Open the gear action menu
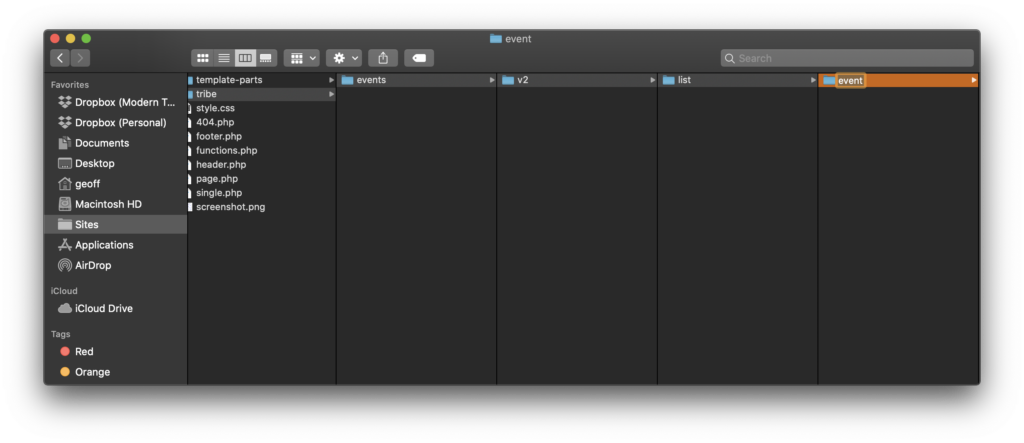Image resolution: width=1024 pixels, height=443 pixels. coord(344,58)
